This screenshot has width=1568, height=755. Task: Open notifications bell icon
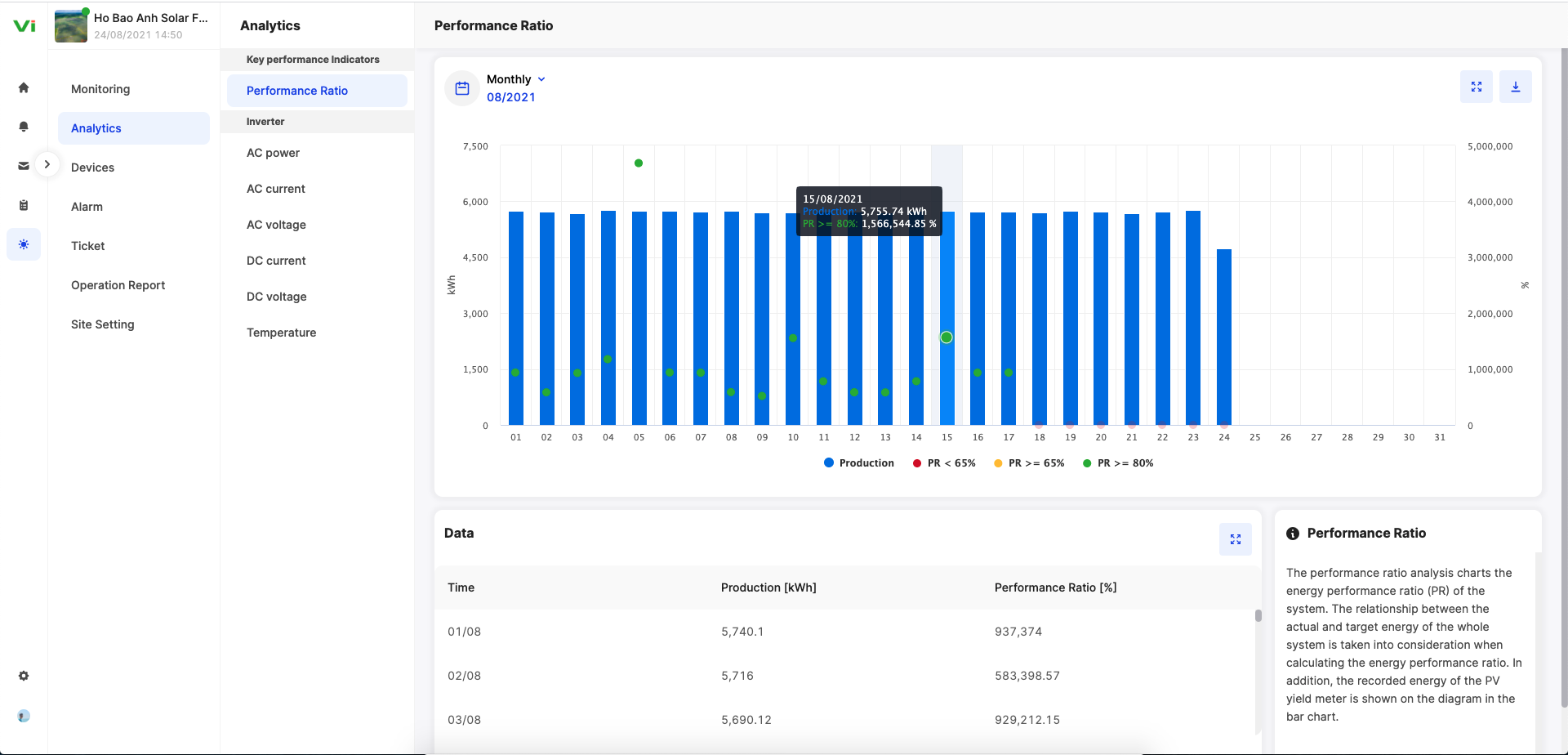pos(24,127)
